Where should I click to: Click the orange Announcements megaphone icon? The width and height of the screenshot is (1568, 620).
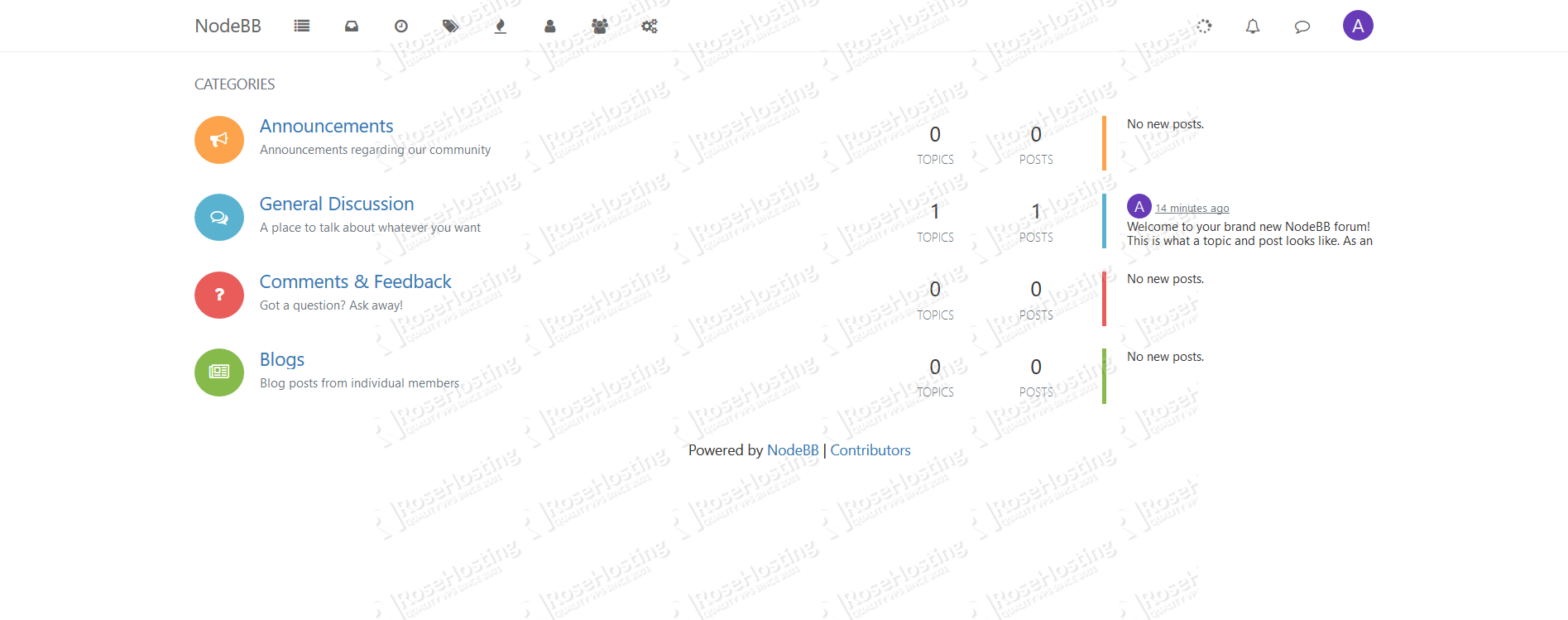tap(219, 140)
